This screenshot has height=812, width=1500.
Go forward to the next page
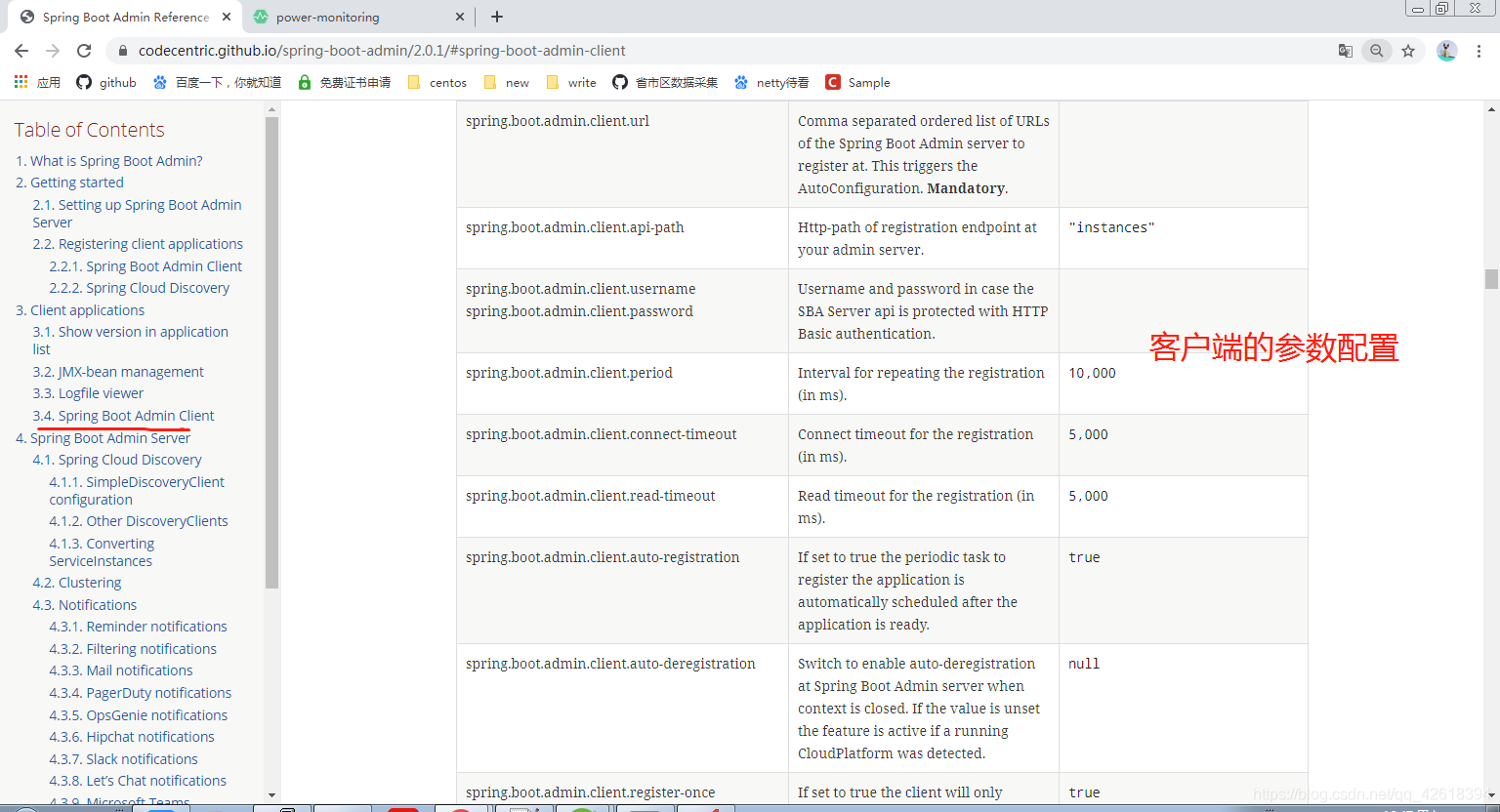tap(53, 51)
